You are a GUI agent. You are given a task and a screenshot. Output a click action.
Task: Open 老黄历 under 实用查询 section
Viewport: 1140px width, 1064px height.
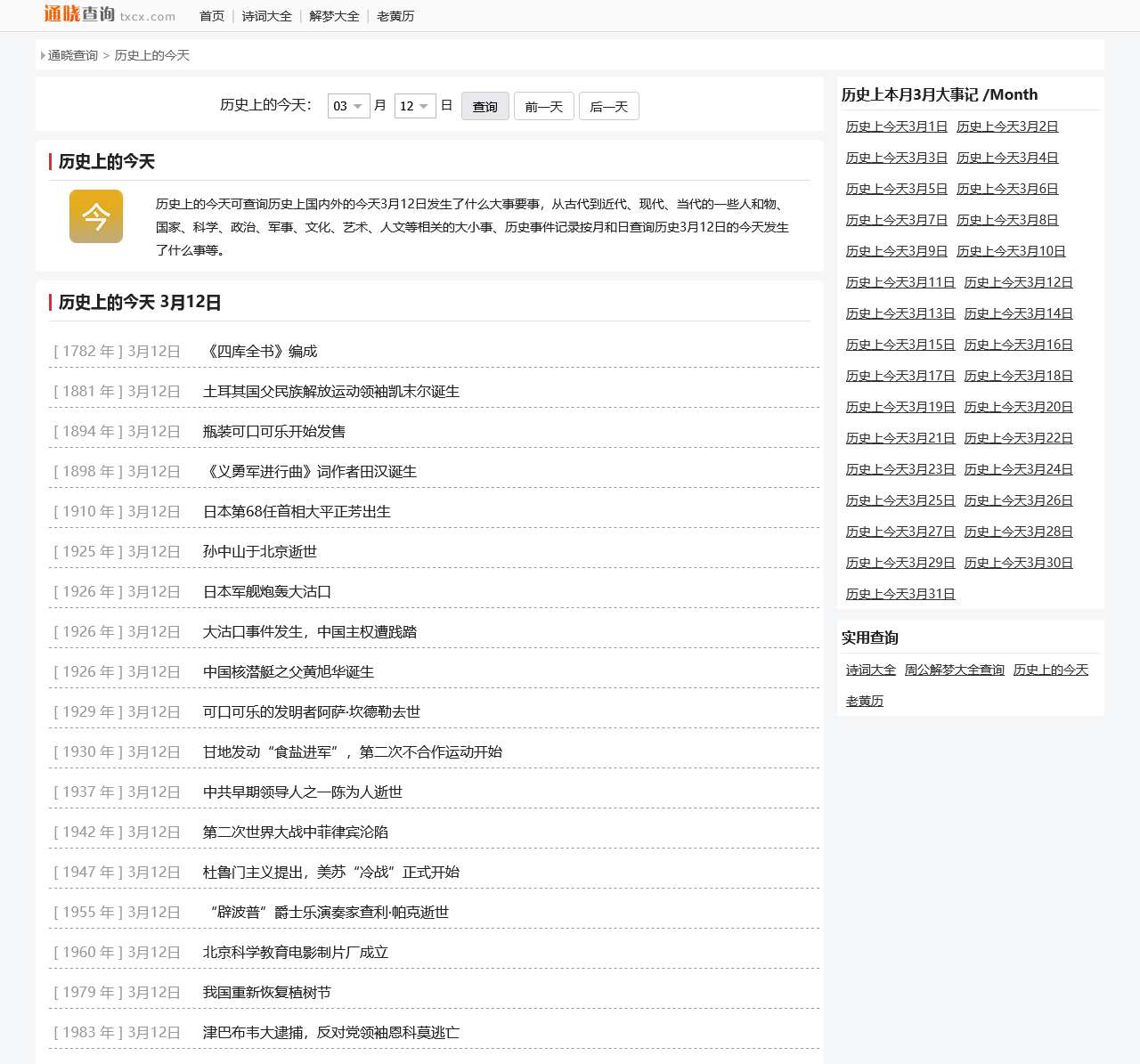click(x=862, y=701)
